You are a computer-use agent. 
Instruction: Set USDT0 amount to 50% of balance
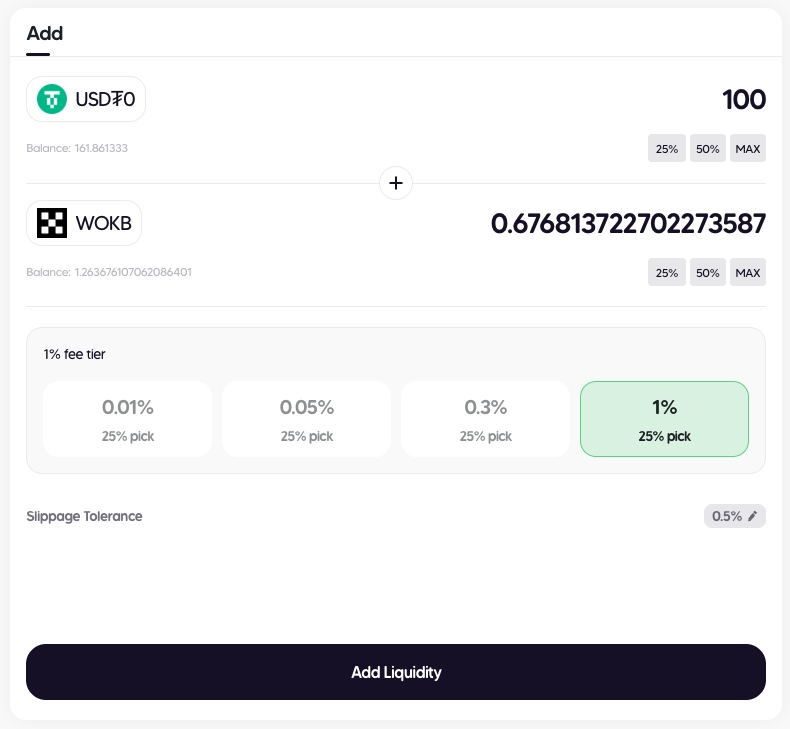(x=708, y=149)
